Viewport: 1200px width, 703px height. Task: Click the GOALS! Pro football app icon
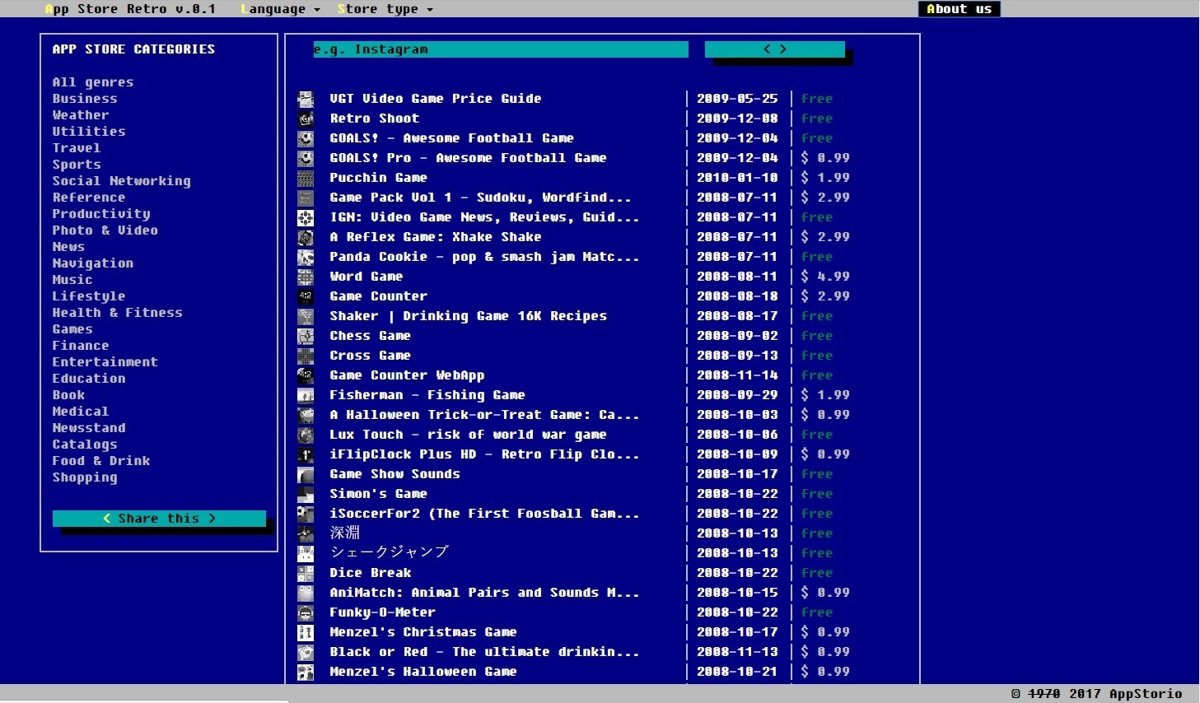(x=306, y=158)
